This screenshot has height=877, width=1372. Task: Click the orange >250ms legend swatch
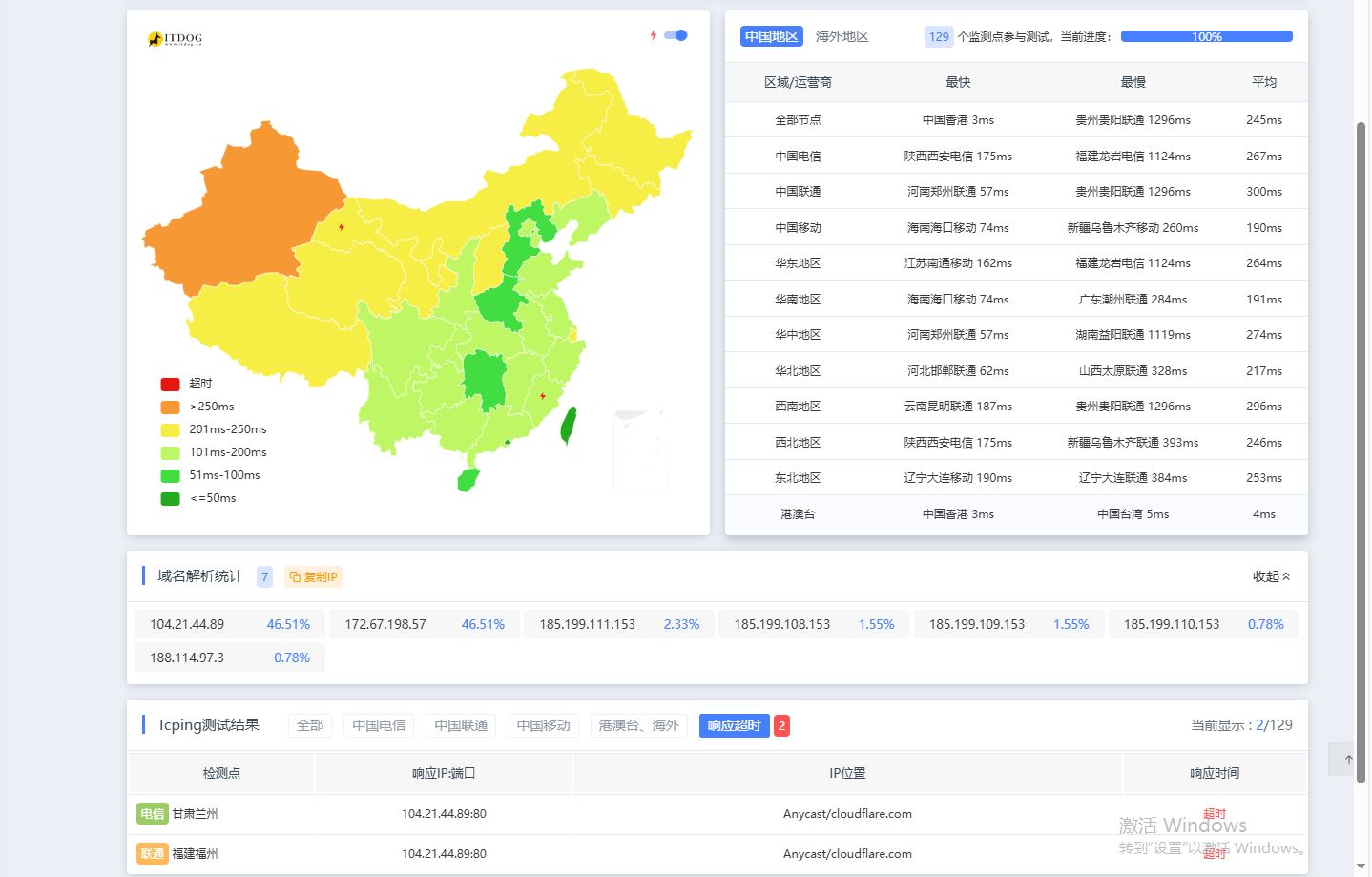coord(171,407)
